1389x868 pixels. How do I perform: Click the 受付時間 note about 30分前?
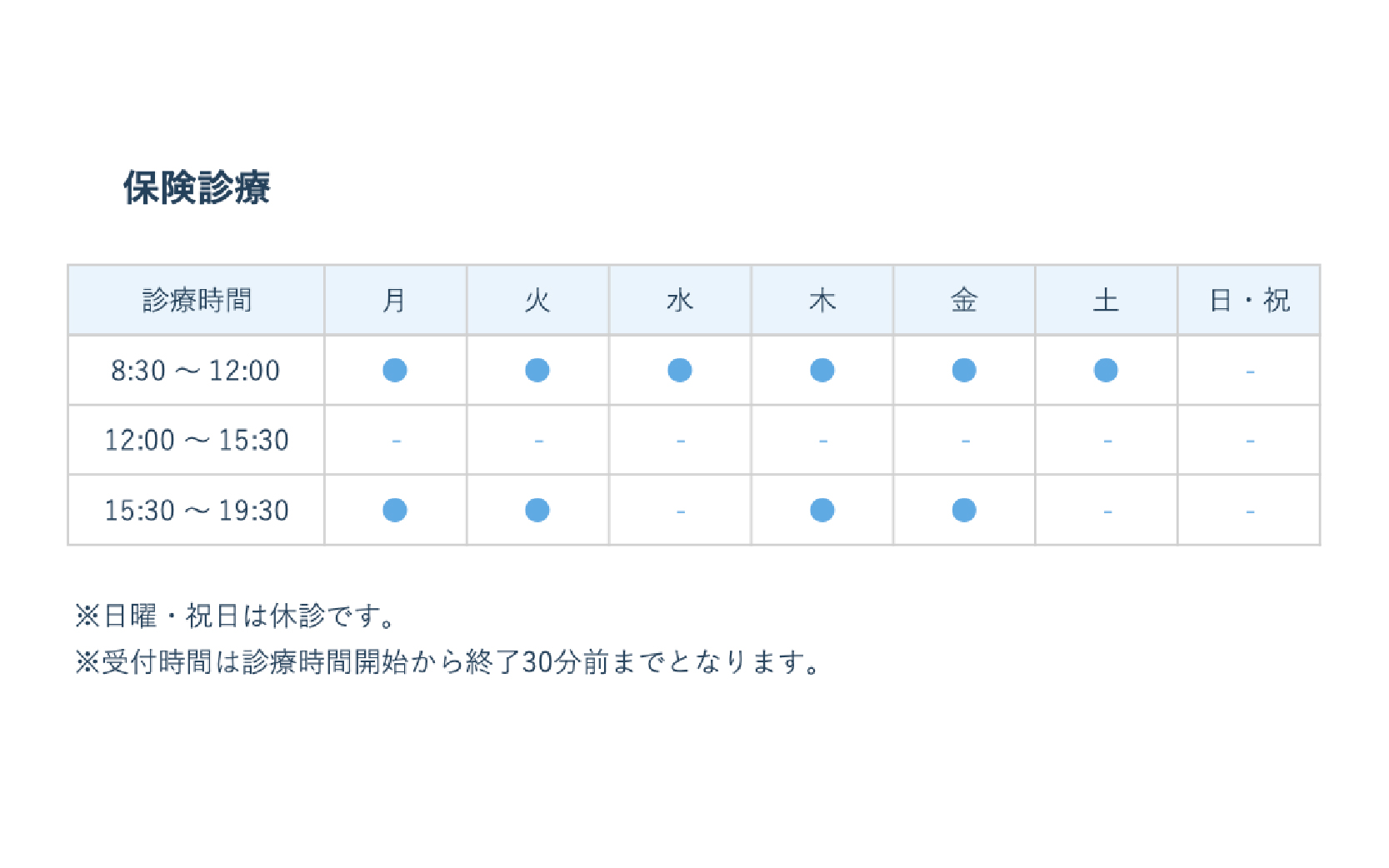point(447,662)
